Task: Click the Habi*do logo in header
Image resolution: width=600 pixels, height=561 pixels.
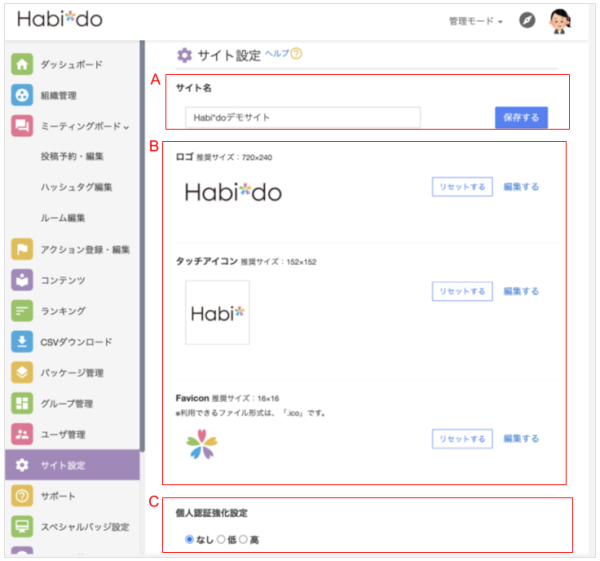Action: pos(60,19)
